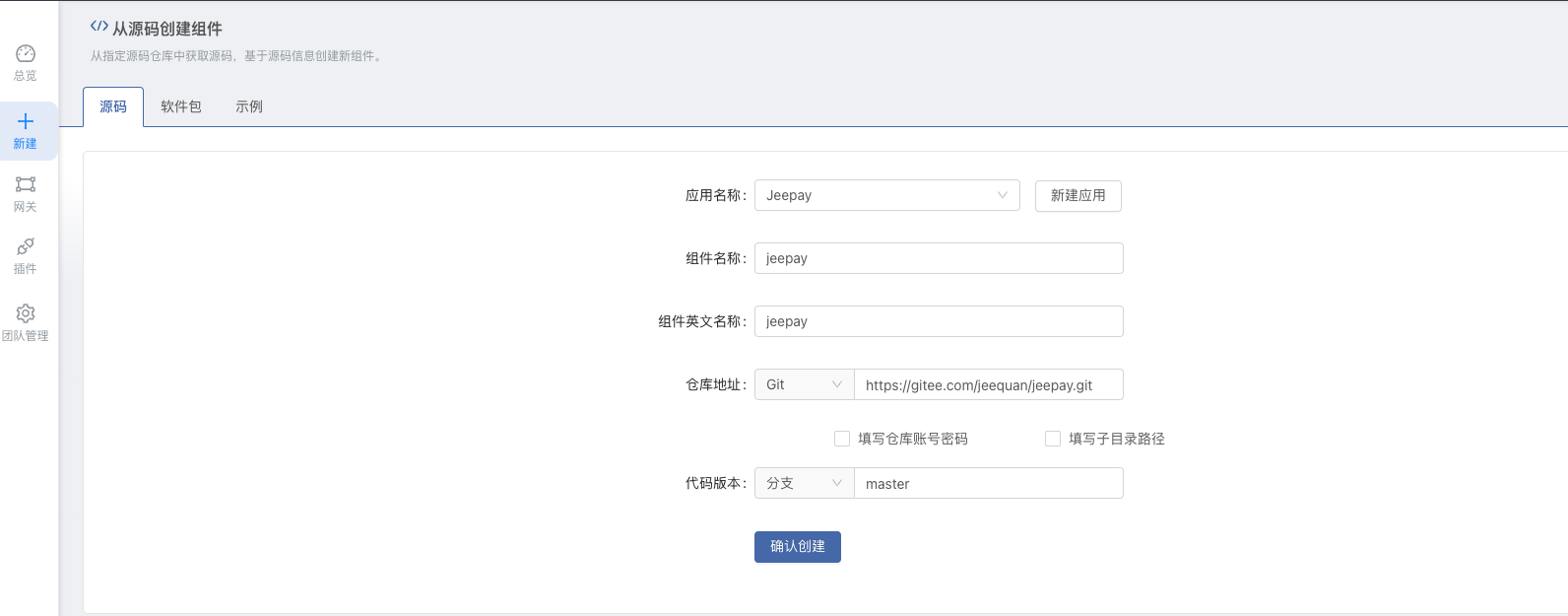Image resolution: width=1568 pixels, height=616 pixels.
Task: Click the 组件名称 input field
Action: coord(939,258)
